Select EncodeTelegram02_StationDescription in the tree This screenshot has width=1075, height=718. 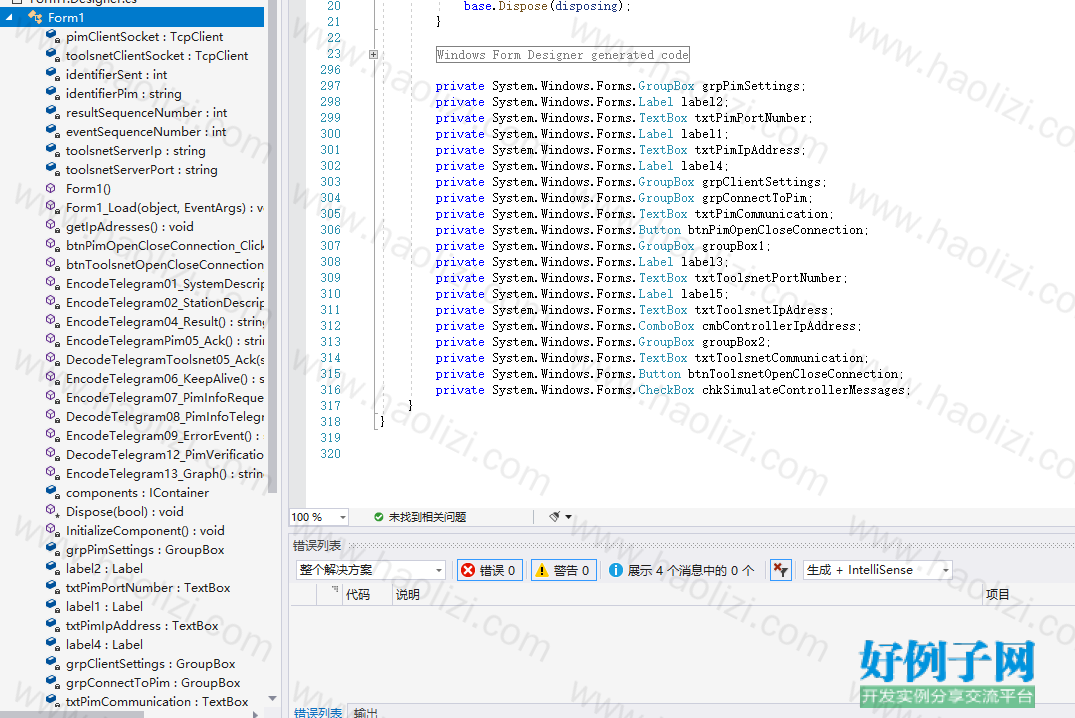[x=165, y=302]
